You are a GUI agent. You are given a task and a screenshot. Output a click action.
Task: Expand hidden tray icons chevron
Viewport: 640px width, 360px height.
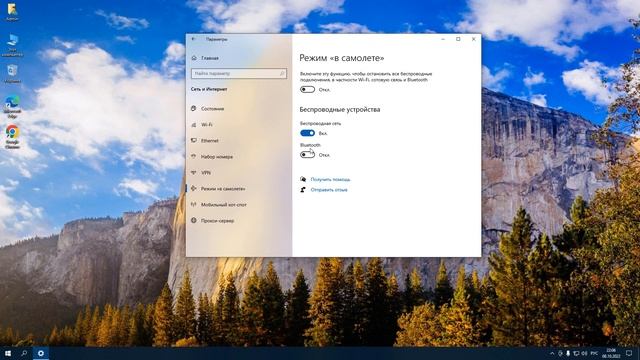(552, 353)
